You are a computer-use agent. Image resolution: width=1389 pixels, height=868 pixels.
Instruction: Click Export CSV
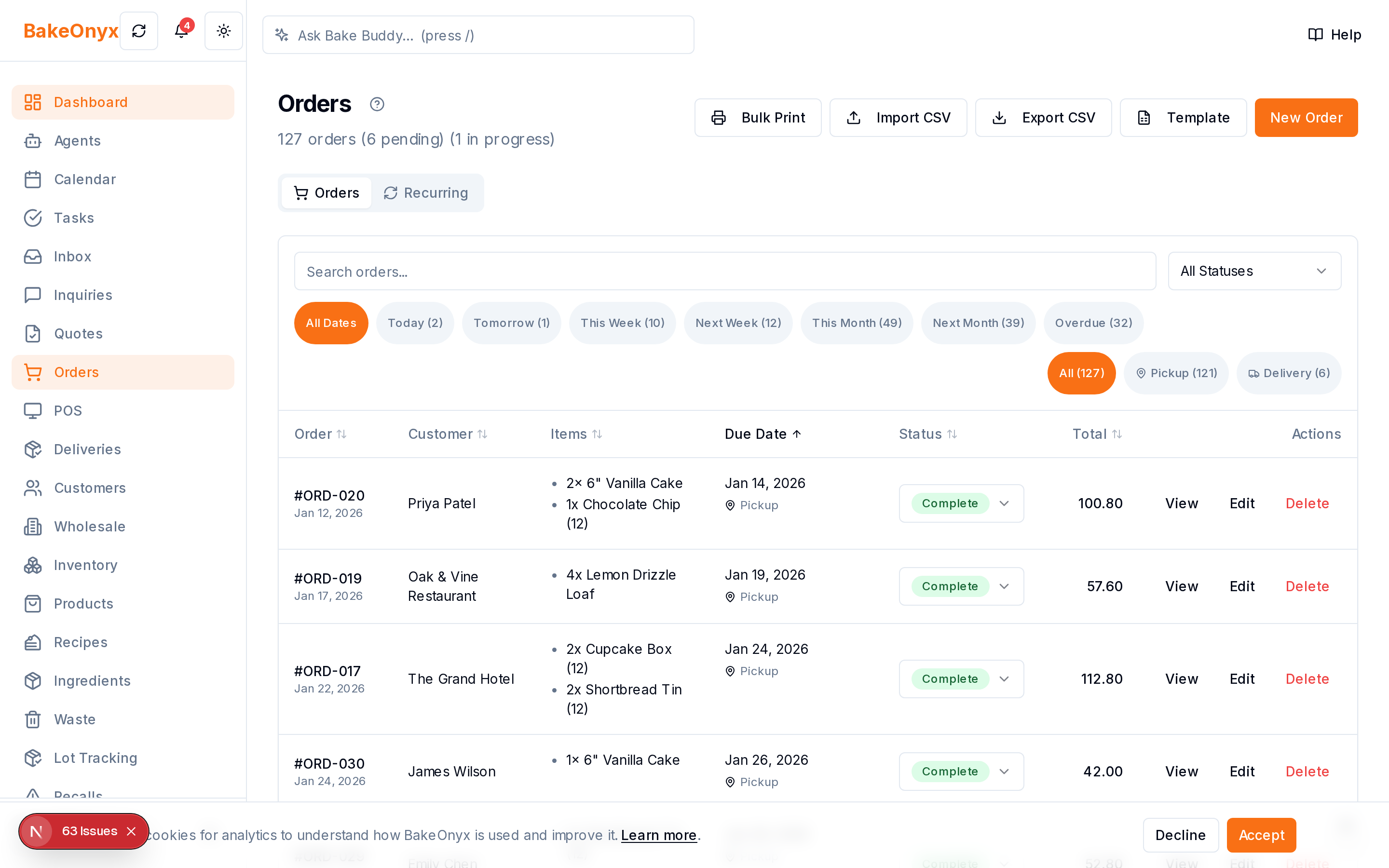click(x=1044, y=118)
